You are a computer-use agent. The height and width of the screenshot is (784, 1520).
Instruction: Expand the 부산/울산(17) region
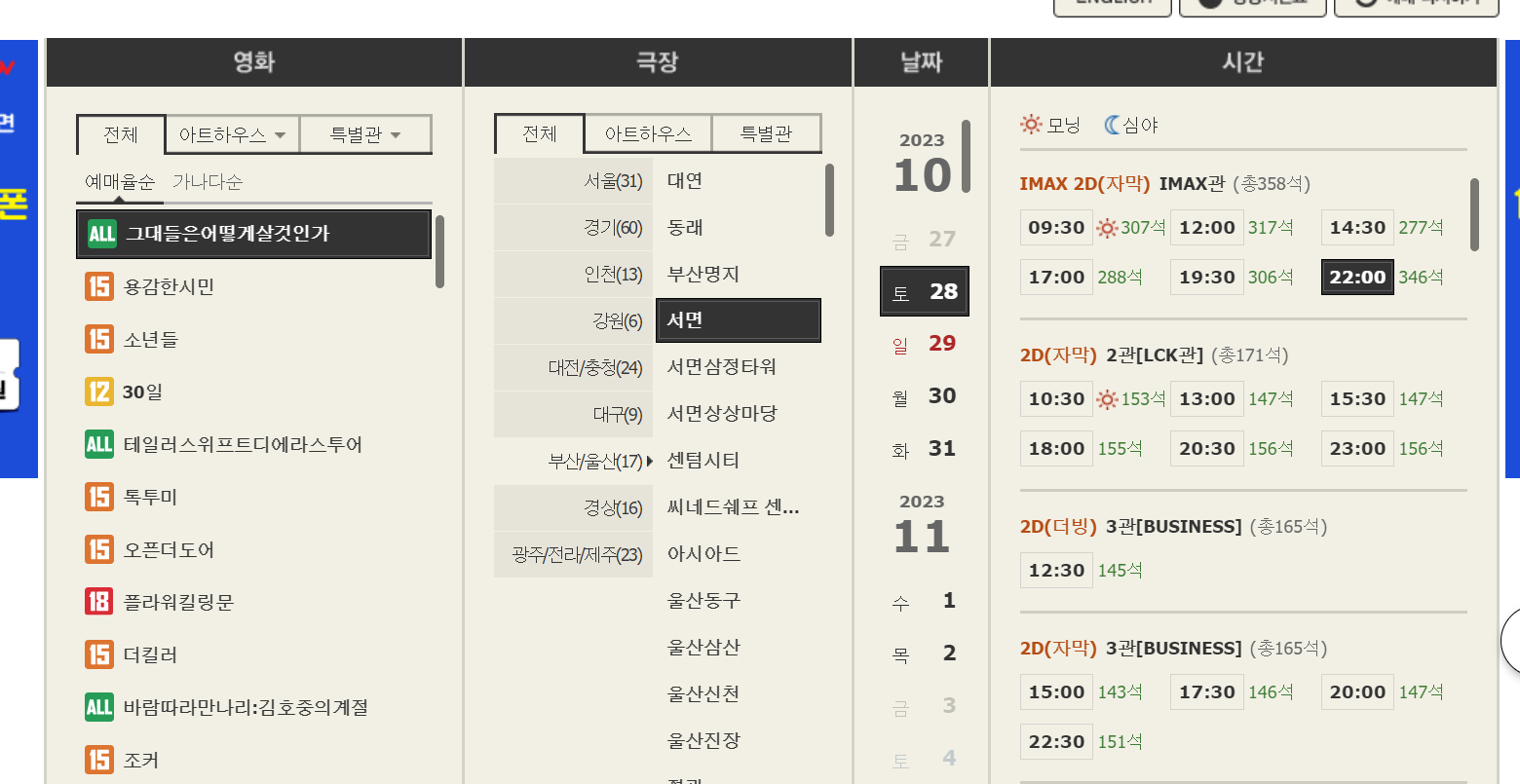click(573, 461)
